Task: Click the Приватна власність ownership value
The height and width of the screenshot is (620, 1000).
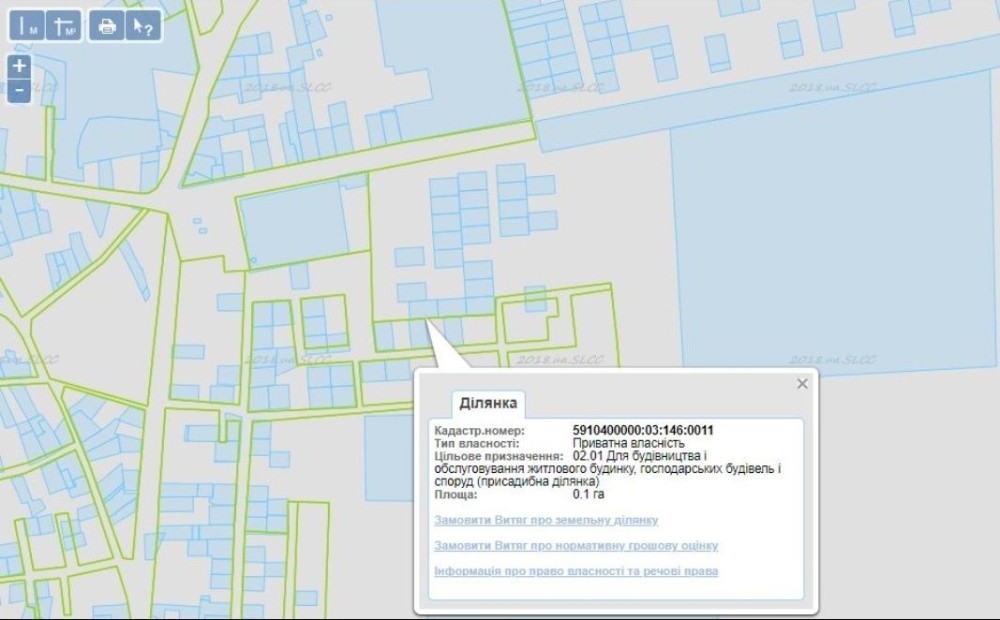Action: [628, 443]
